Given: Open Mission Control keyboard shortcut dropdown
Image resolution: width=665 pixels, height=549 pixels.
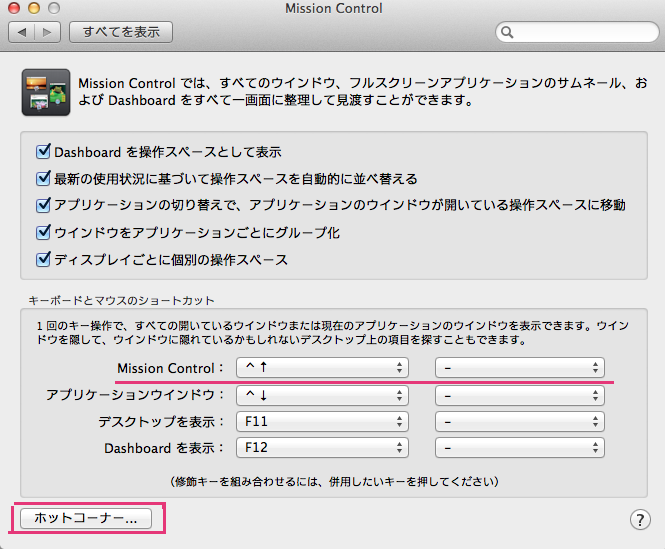Looking at the screenshot, I should 322,367.
